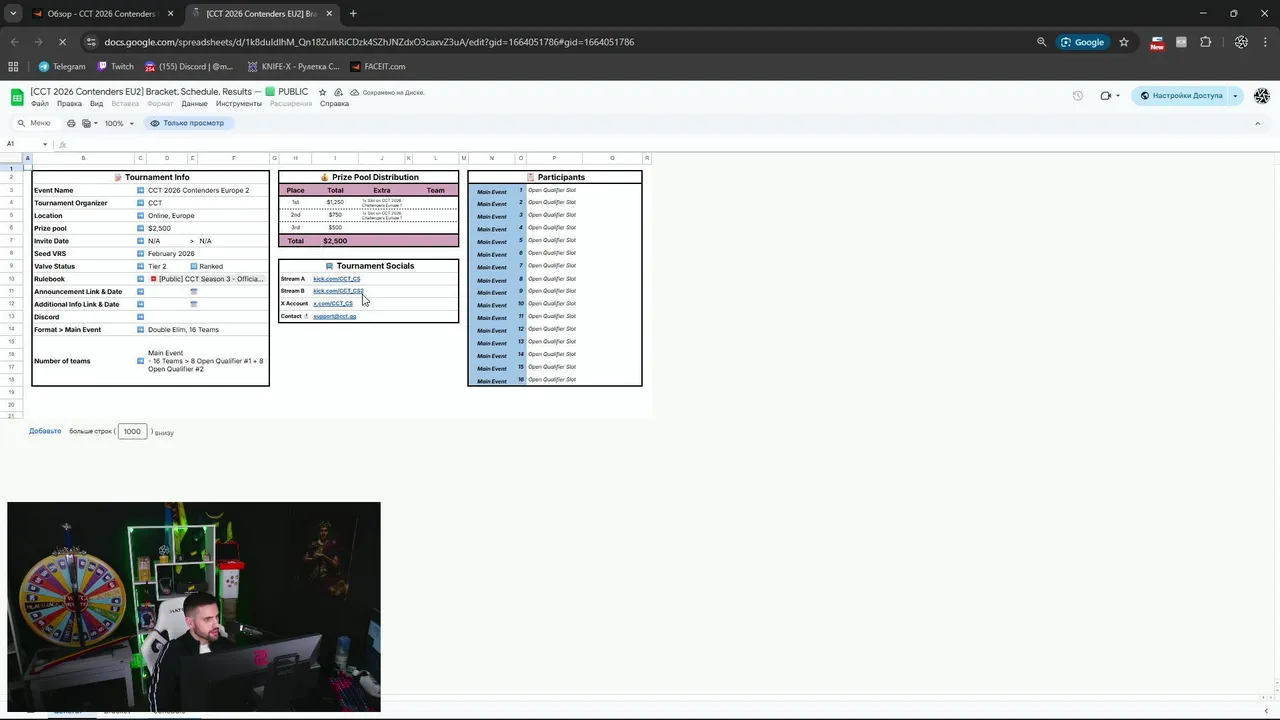Click the Google Lens button in address bar
The width and height of the screenshot is (1280, 720).
(x=1083, y=42)
